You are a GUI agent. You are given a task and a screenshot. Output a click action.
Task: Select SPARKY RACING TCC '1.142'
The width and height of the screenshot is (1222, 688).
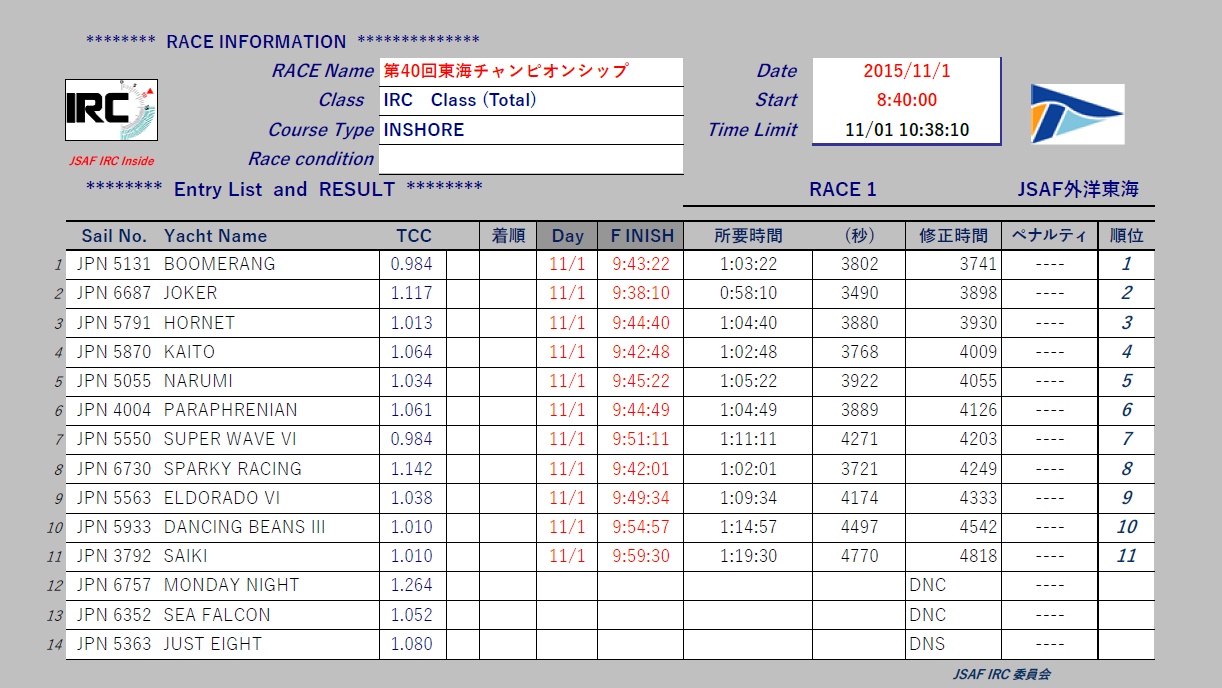coord(412,469)
